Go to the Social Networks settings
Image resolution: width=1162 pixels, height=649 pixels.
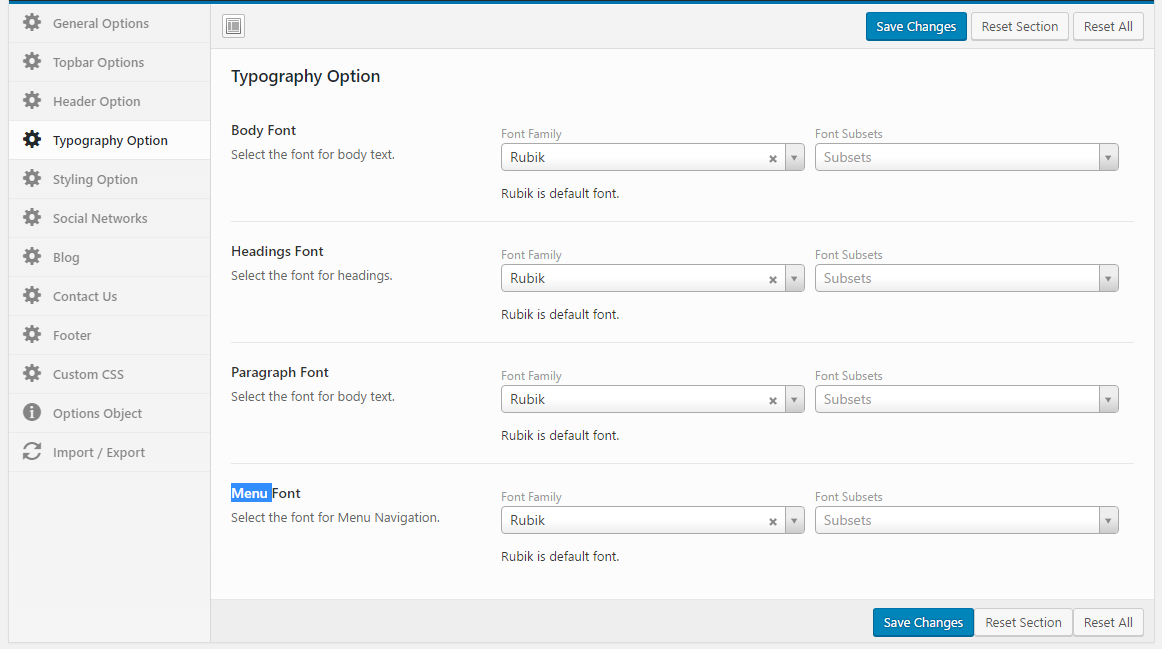coord(100,218)
